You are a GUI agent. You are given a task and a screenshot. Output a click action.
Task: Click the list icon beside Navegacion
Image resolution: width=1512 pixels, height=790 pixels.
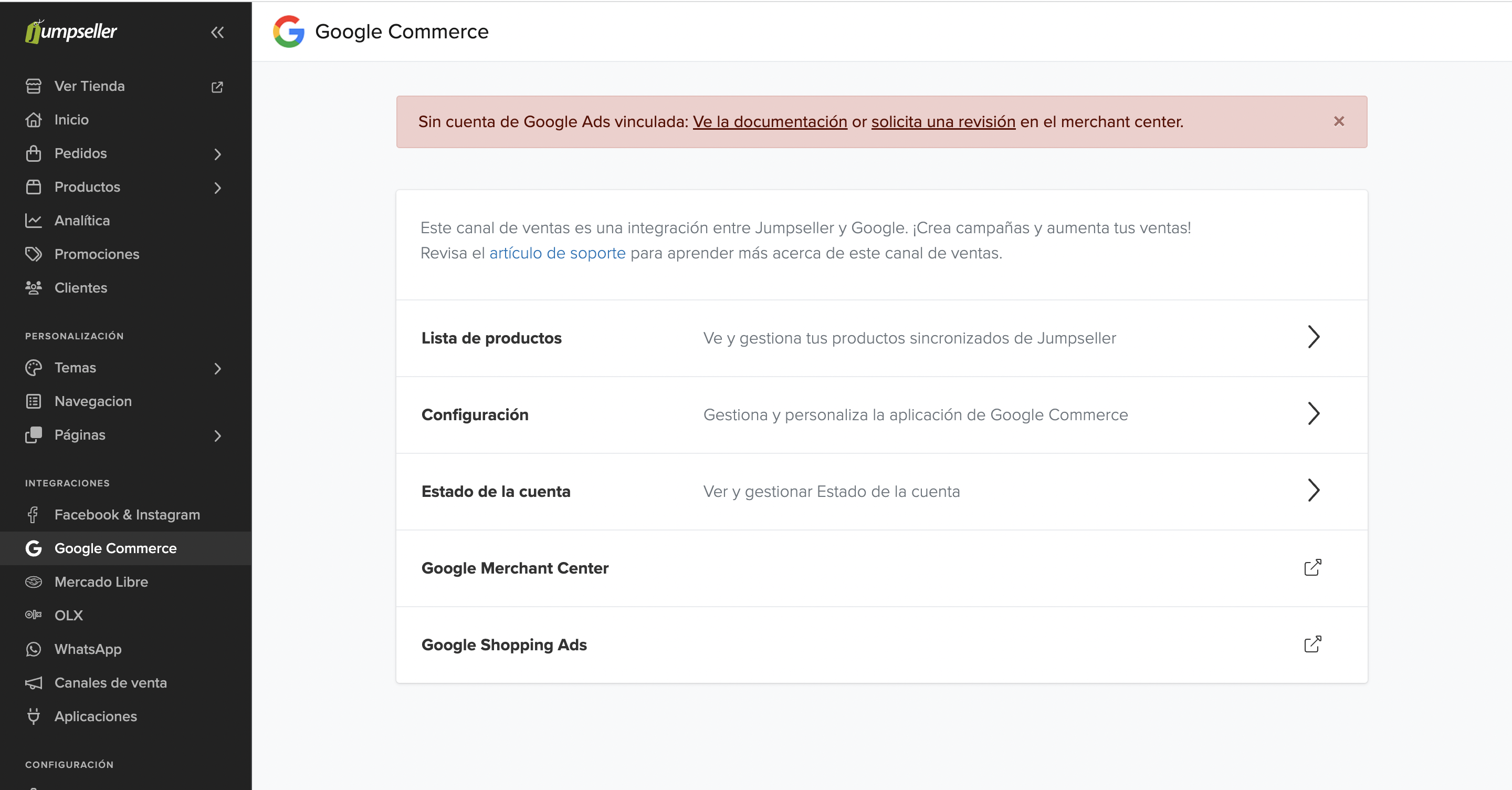[x=34, y=401]
